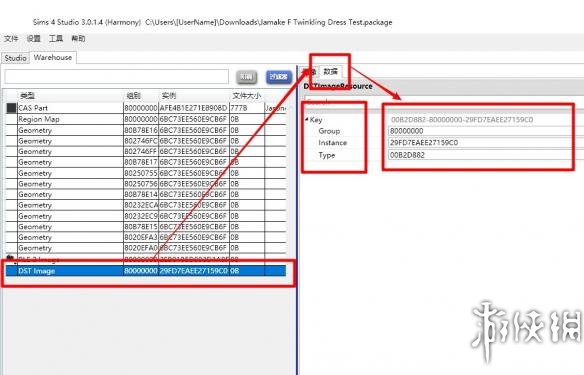Select the DST Image row
584x375 pixels.
click(x=146, y=271)
